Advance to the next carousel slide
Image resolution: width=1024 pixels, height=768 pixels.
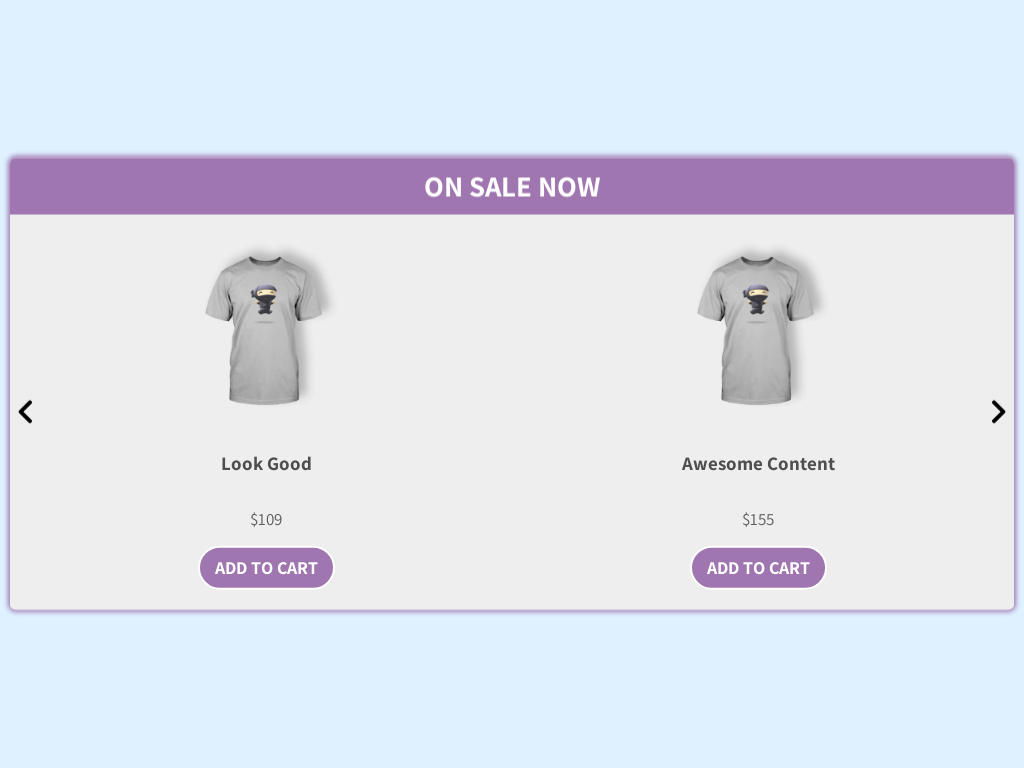(x=998, y=412)
